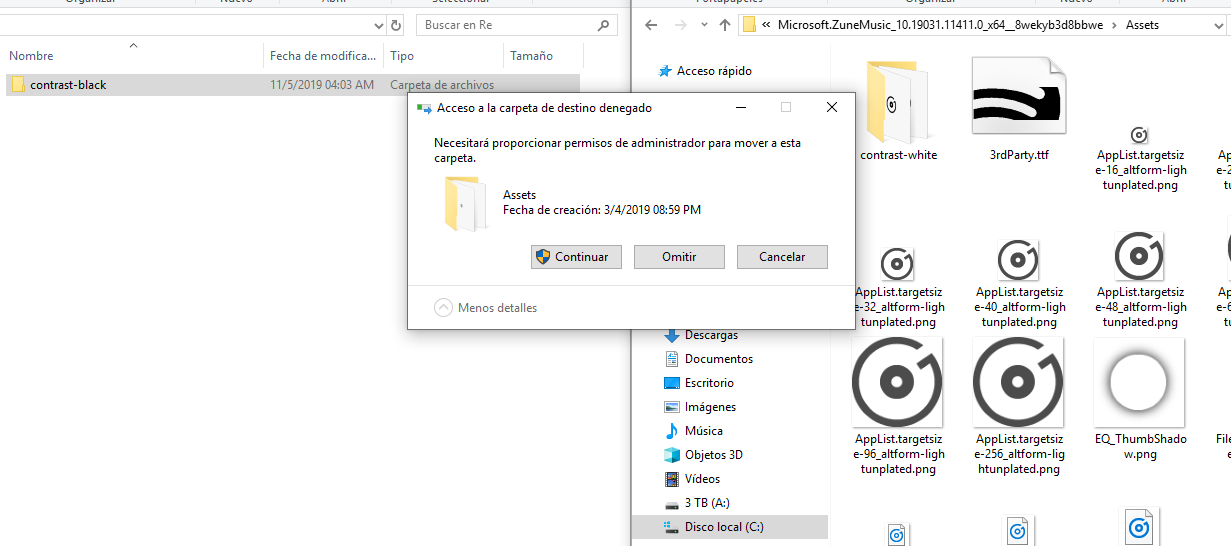Click the shield icon on the Continuar button

[543, 257]
